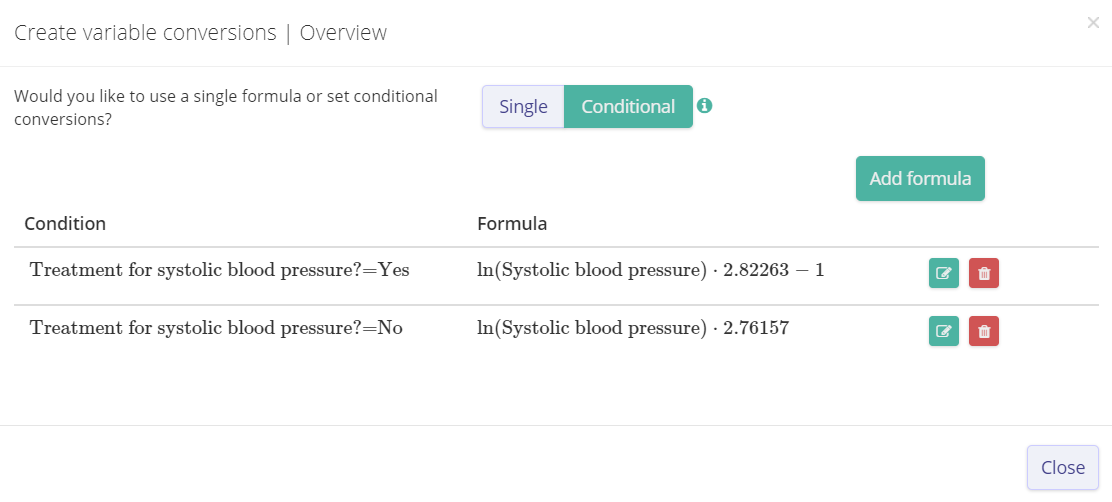The height and width of the screenshot is (502, 1112).
Task: Click the formula ending in 2.82263 − 1
Action: [x=650, y=270]
